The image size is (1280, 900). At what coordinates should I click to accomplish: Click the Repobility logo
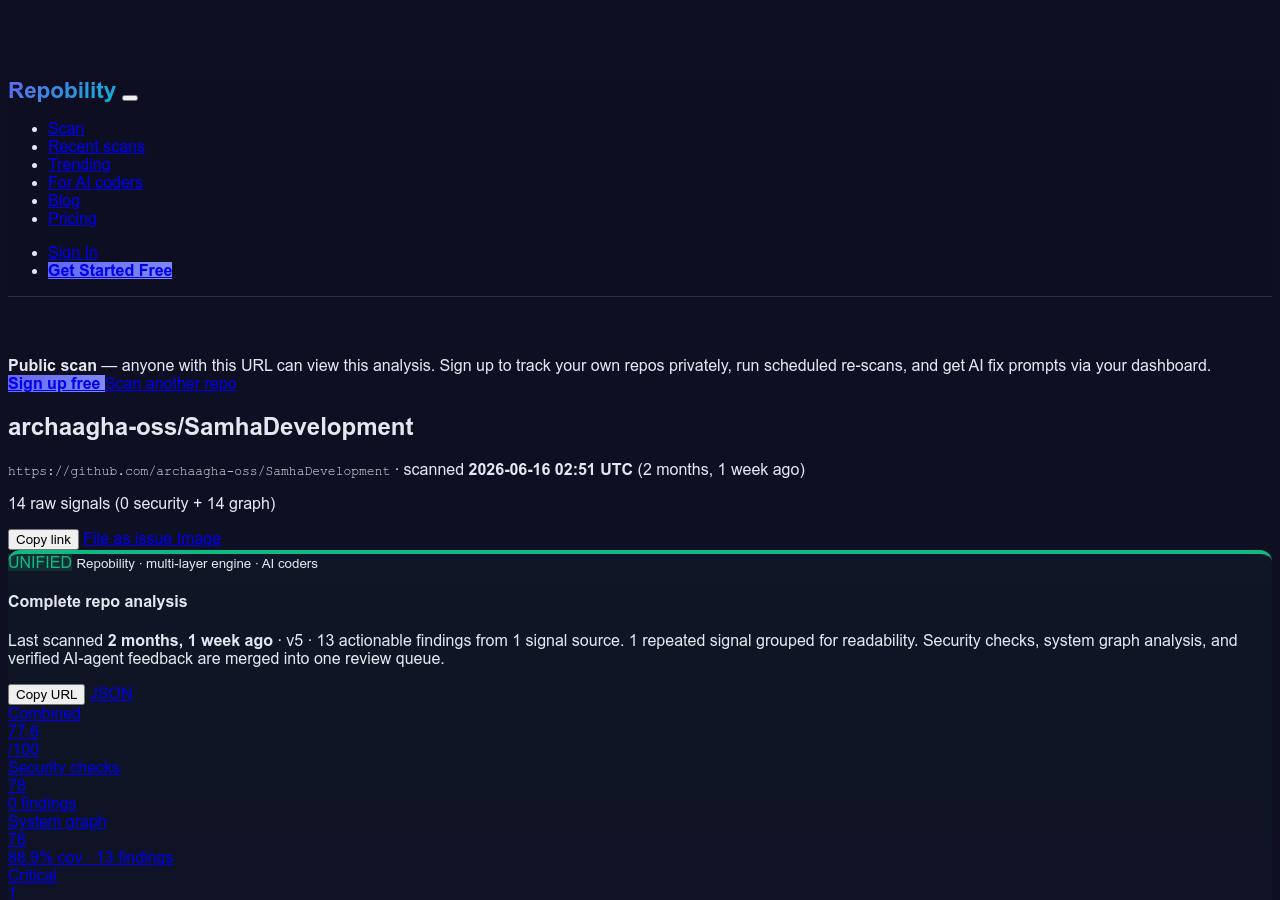coord(62,91)
